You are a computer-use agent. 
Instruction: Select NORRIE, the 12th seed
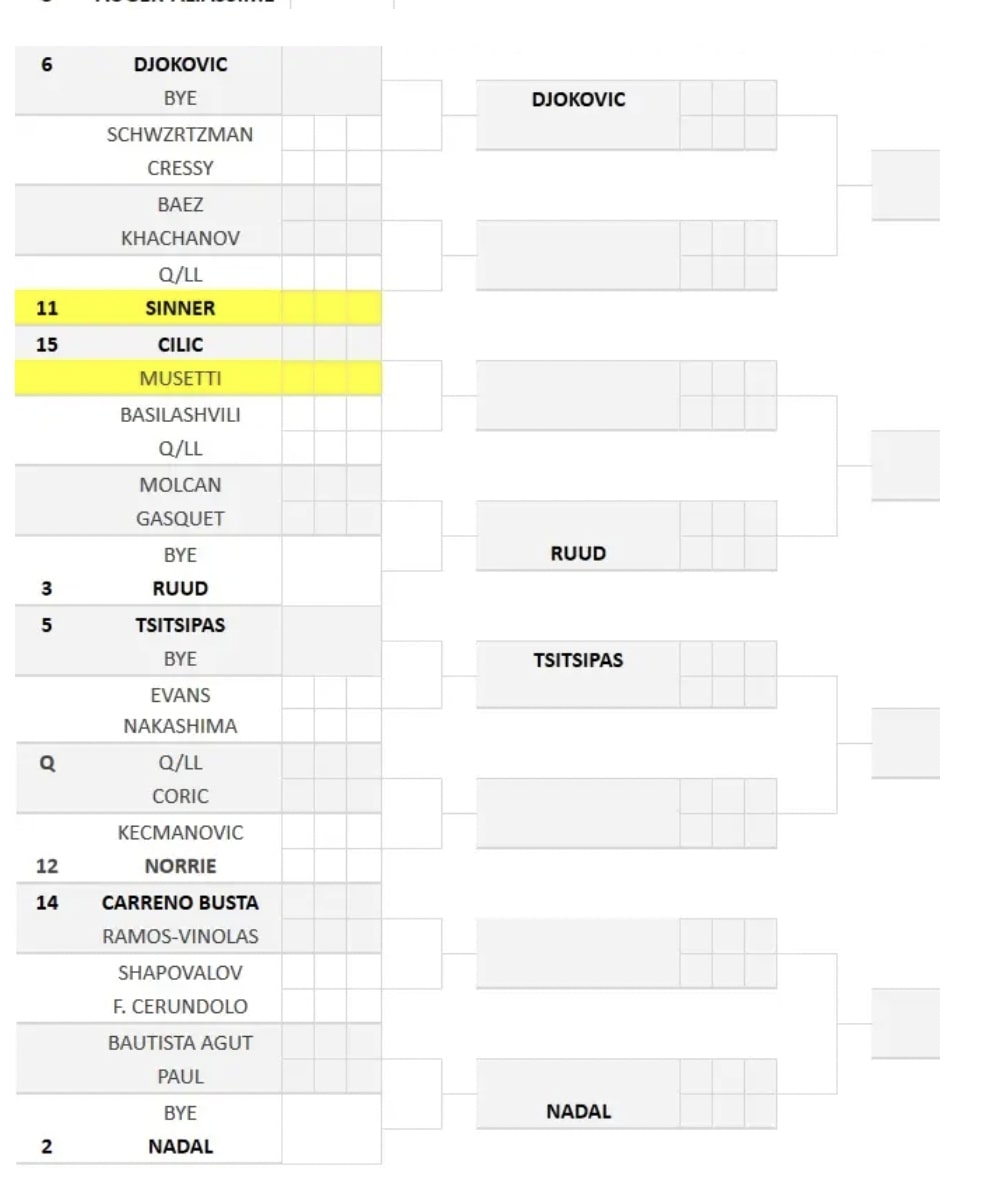click(x=180, y=867)
